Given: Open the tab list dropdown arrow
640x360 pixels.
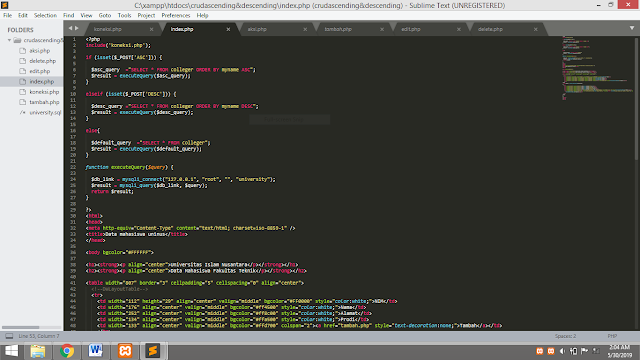Looking at the screenshot, I should pos(632,28).
